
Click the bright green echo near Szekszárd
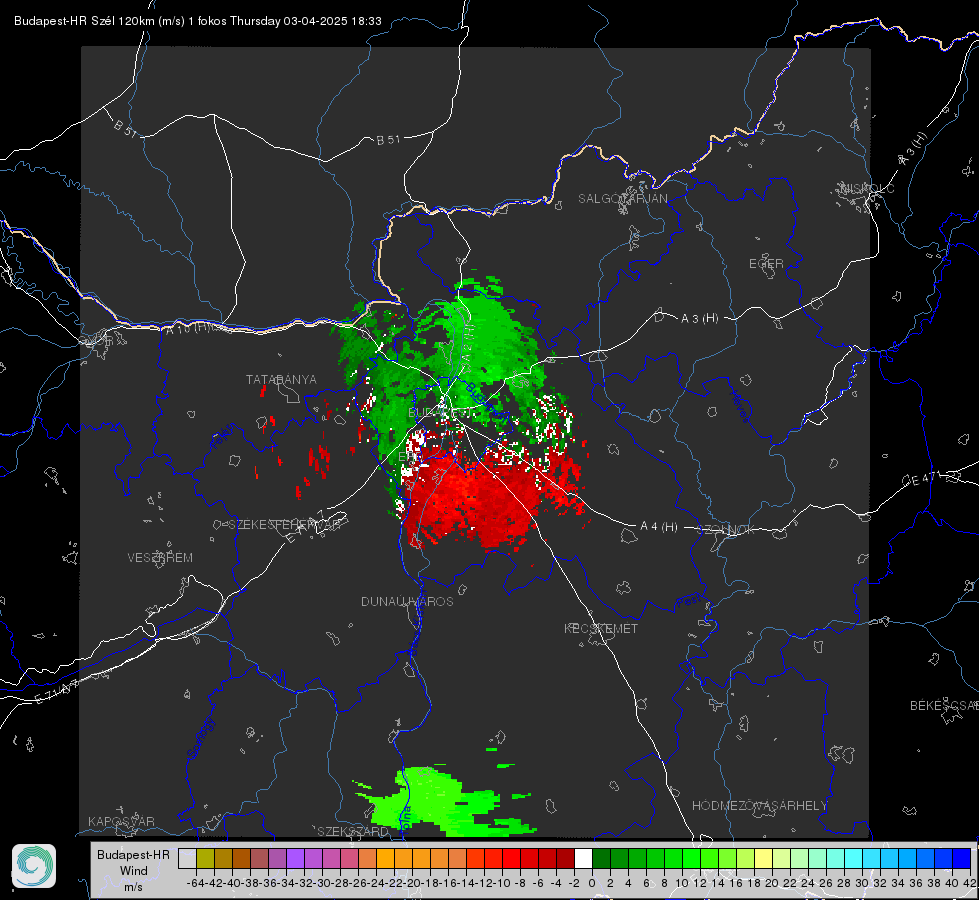pos(443,803)
